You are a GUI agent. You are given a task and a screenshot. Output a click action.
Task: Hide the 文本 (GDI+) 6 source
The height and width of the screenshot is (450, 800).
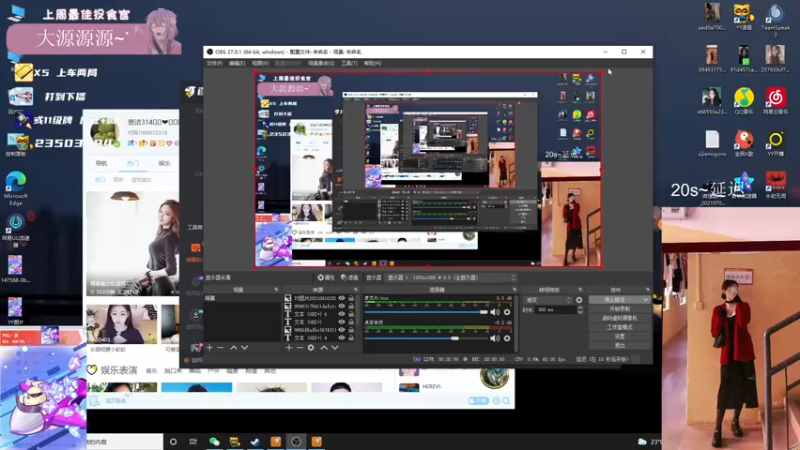[342, 314]
